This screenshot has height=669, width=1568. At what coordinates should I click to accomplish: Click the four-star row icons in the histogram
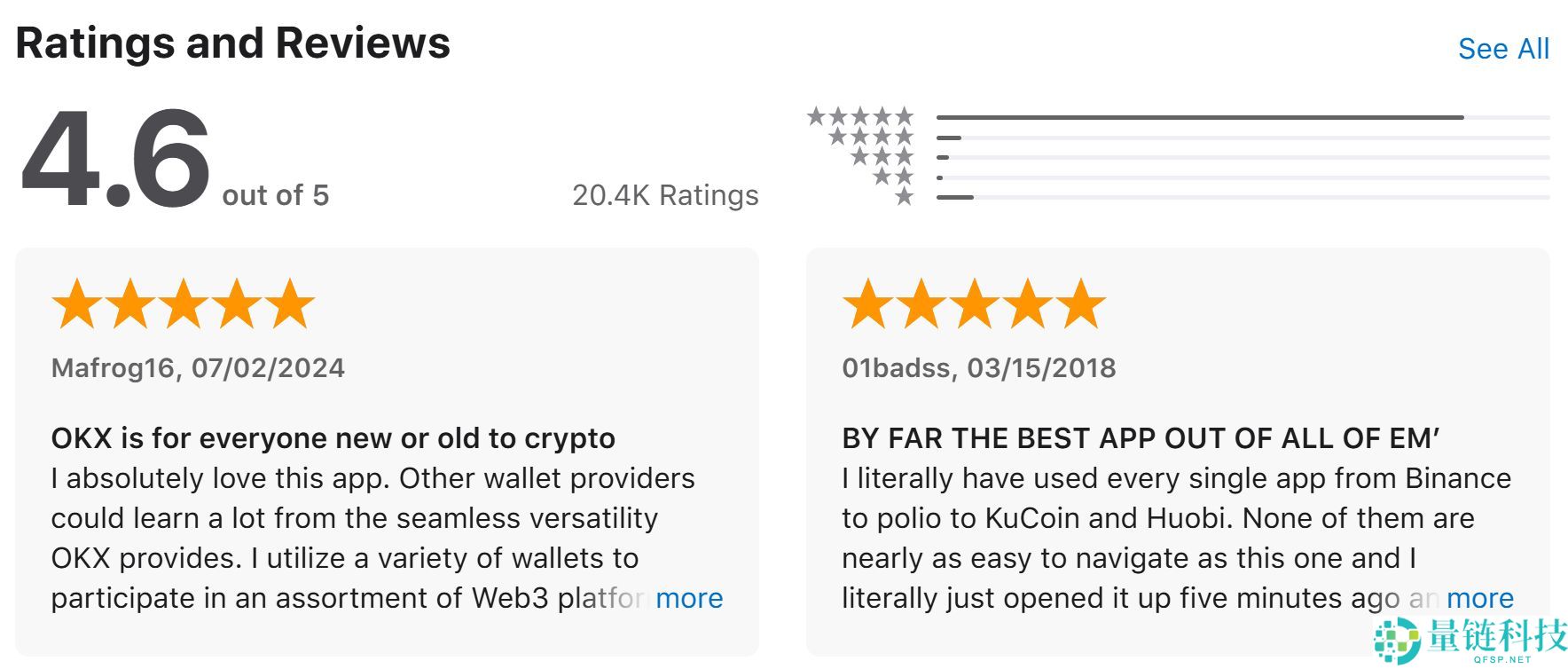871,137
